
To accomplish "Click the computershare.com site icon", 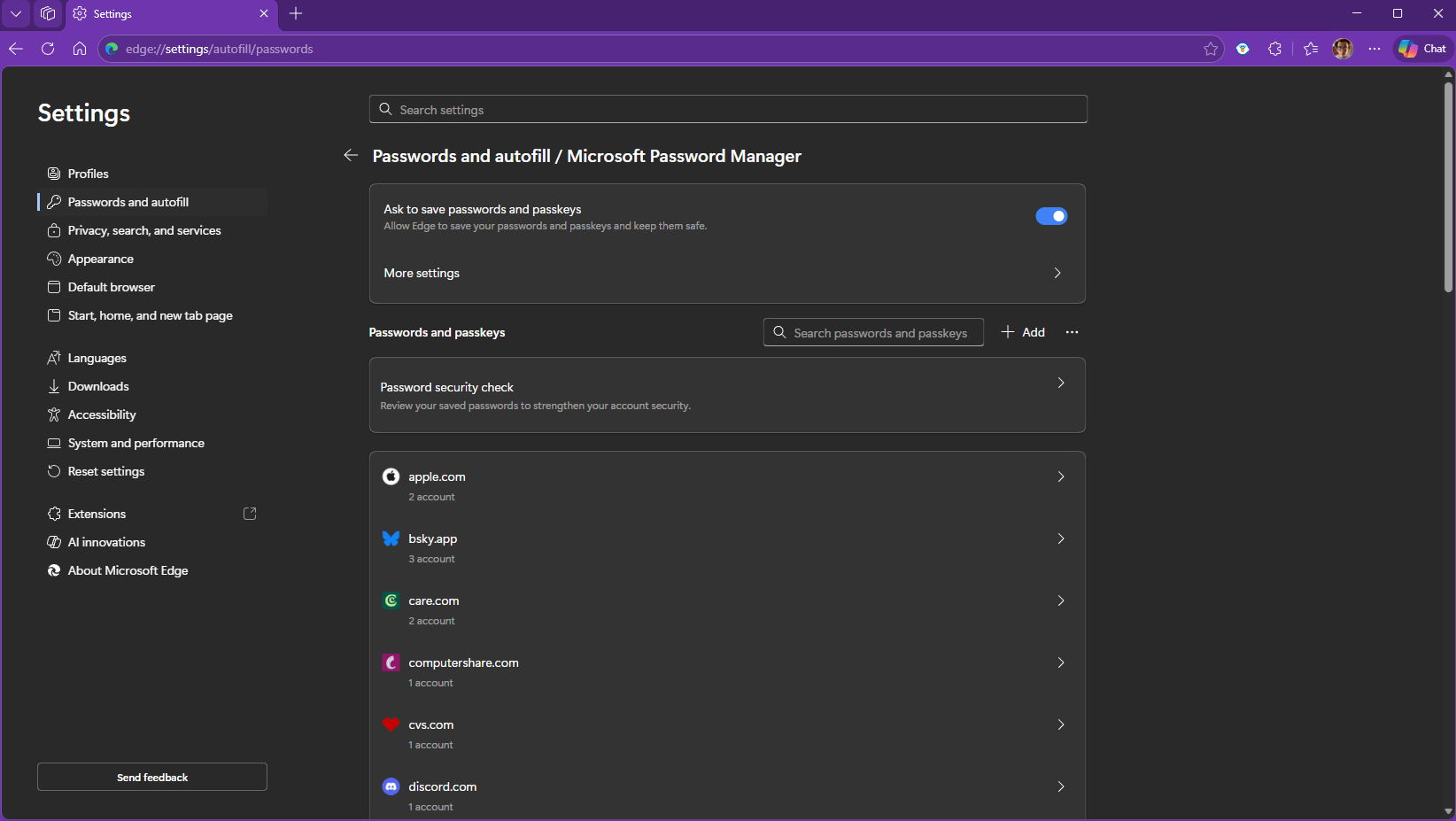I will (x=391, y=662).
